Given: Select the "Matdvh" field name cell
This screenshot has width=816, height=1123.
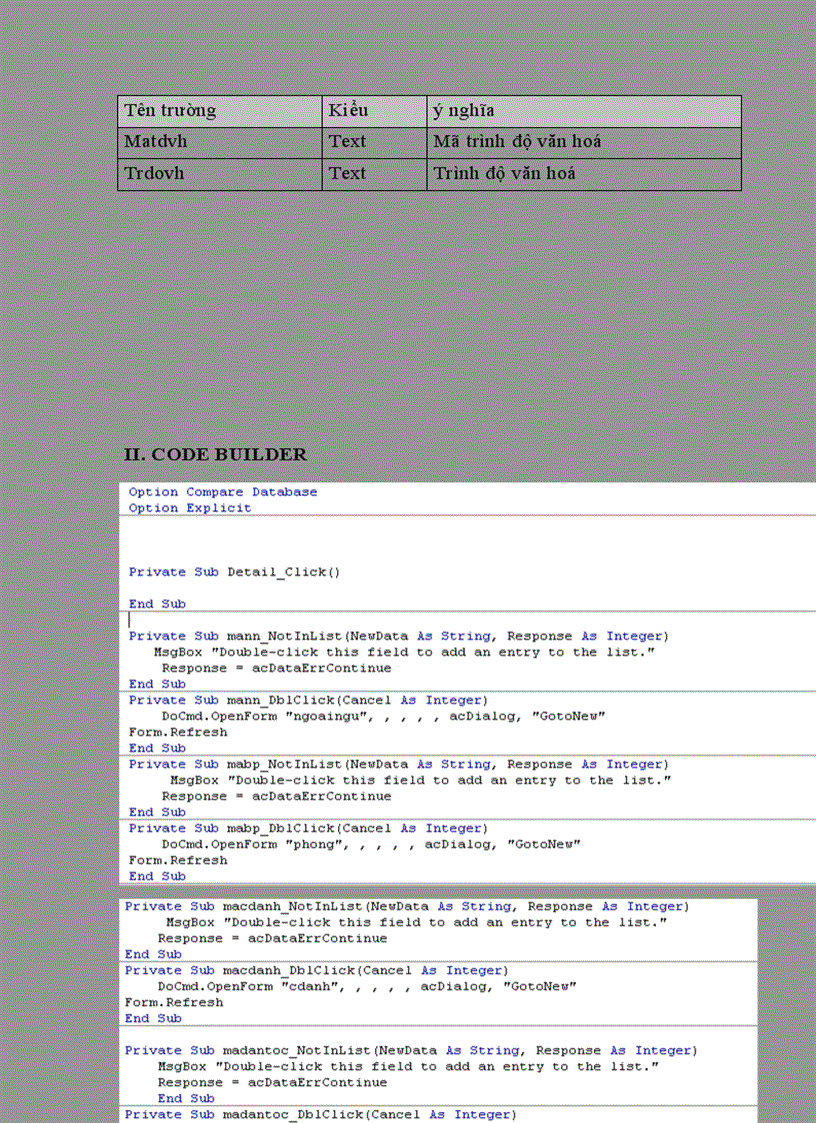Looking at the screenshot, I should coord(156,142).
